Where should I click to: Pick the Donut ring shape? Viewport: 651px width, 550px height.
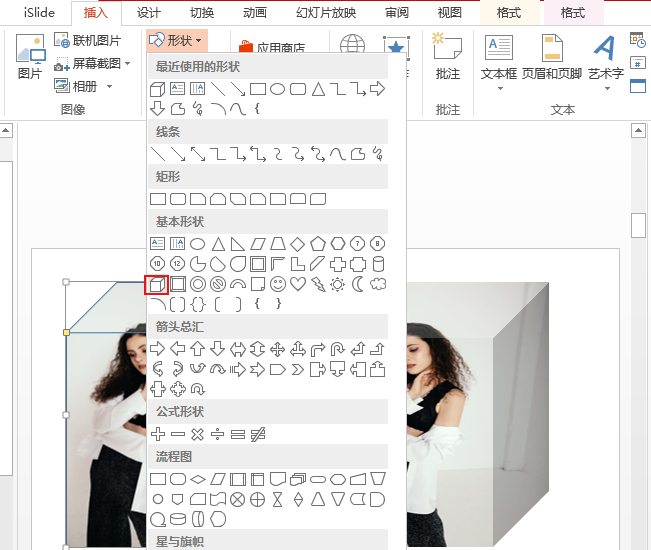point(198,284)
